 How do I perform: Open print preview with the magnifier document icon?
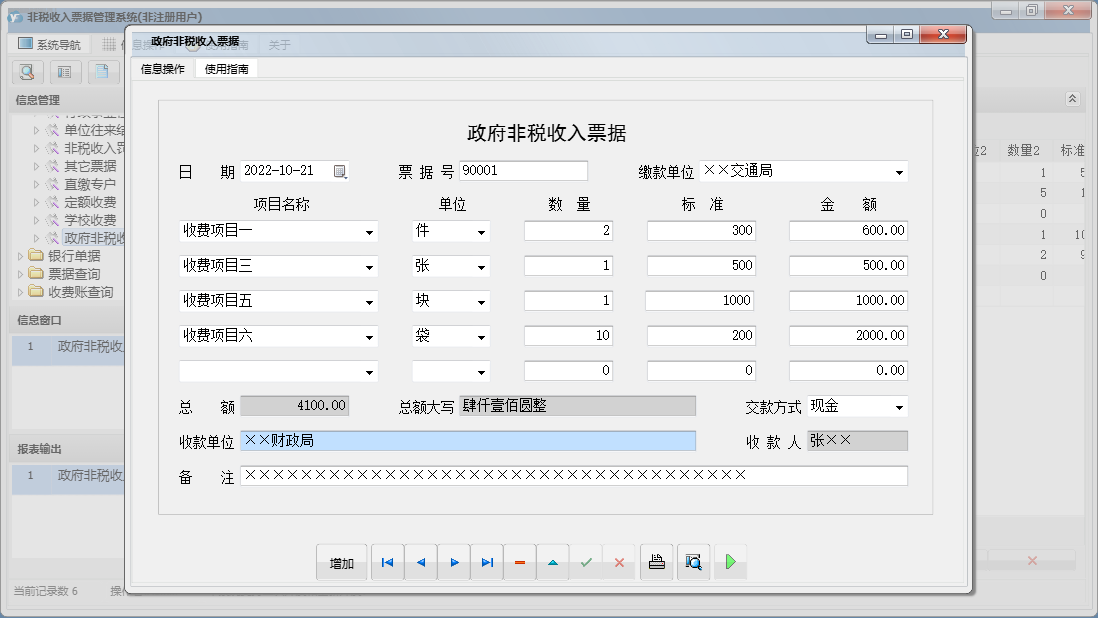[693, 562]
